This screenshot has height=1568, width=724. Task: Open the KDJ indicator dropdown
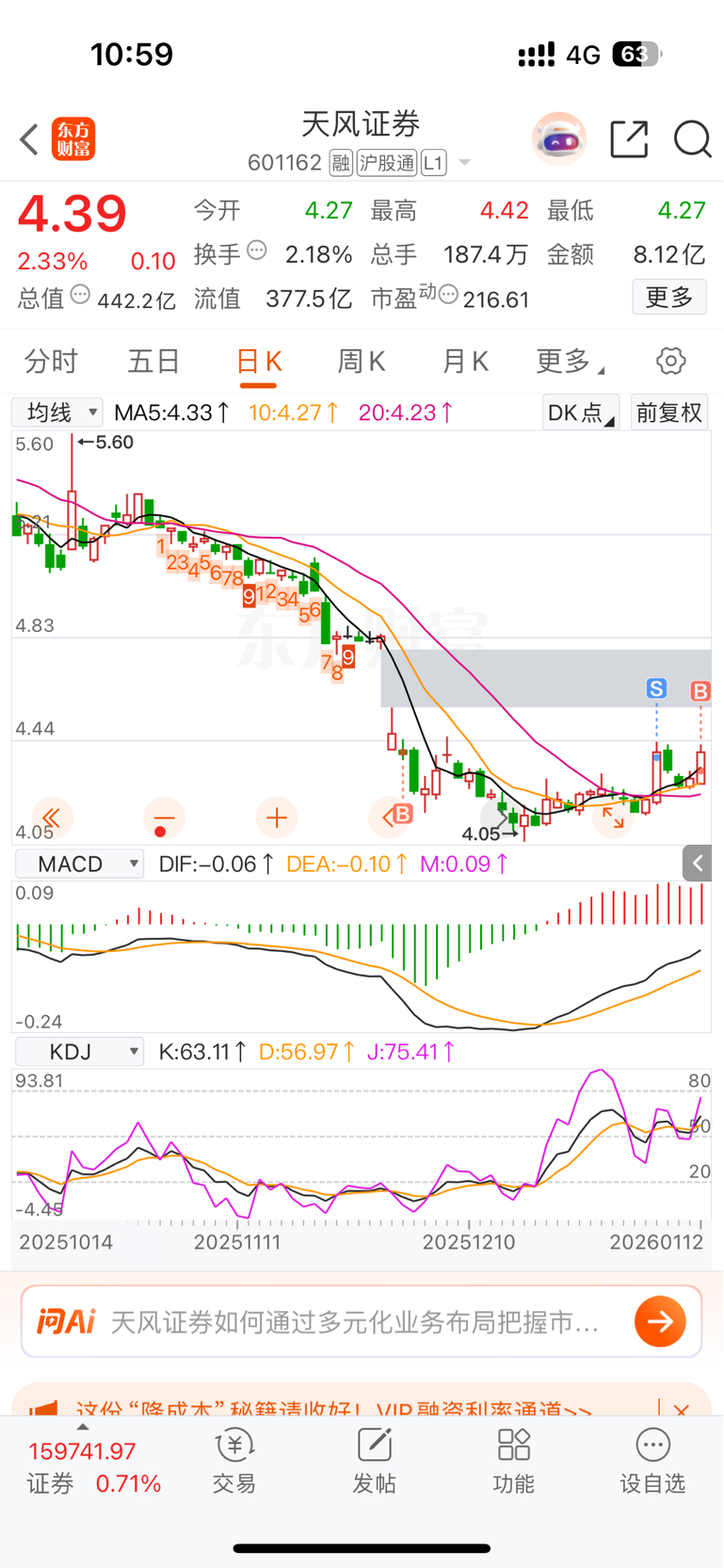78,1051
